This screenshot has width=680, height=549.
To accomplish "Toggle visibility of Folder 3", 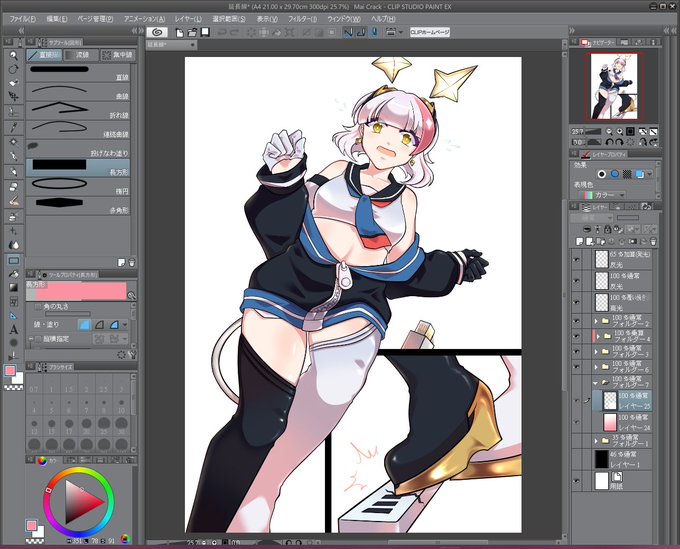I will click(576, 351).
